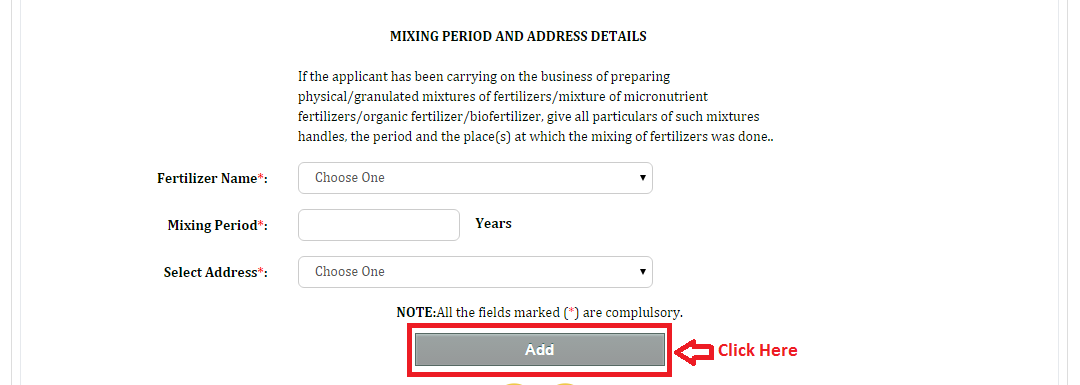Click the Select Address label
Viewport: 1080px width, 385px height.
[x=216, y=272]
